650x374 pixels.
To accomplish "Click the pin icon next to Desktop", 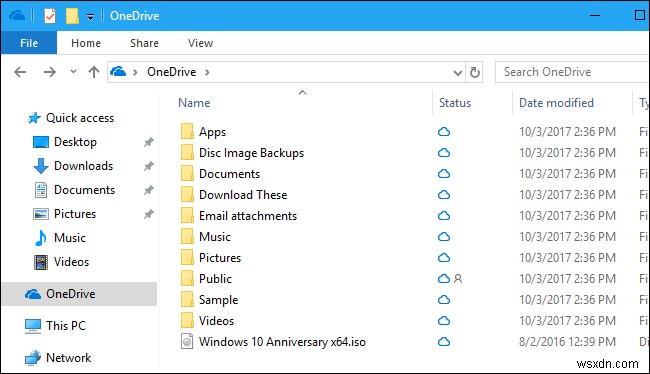I will tap(148, 142).
